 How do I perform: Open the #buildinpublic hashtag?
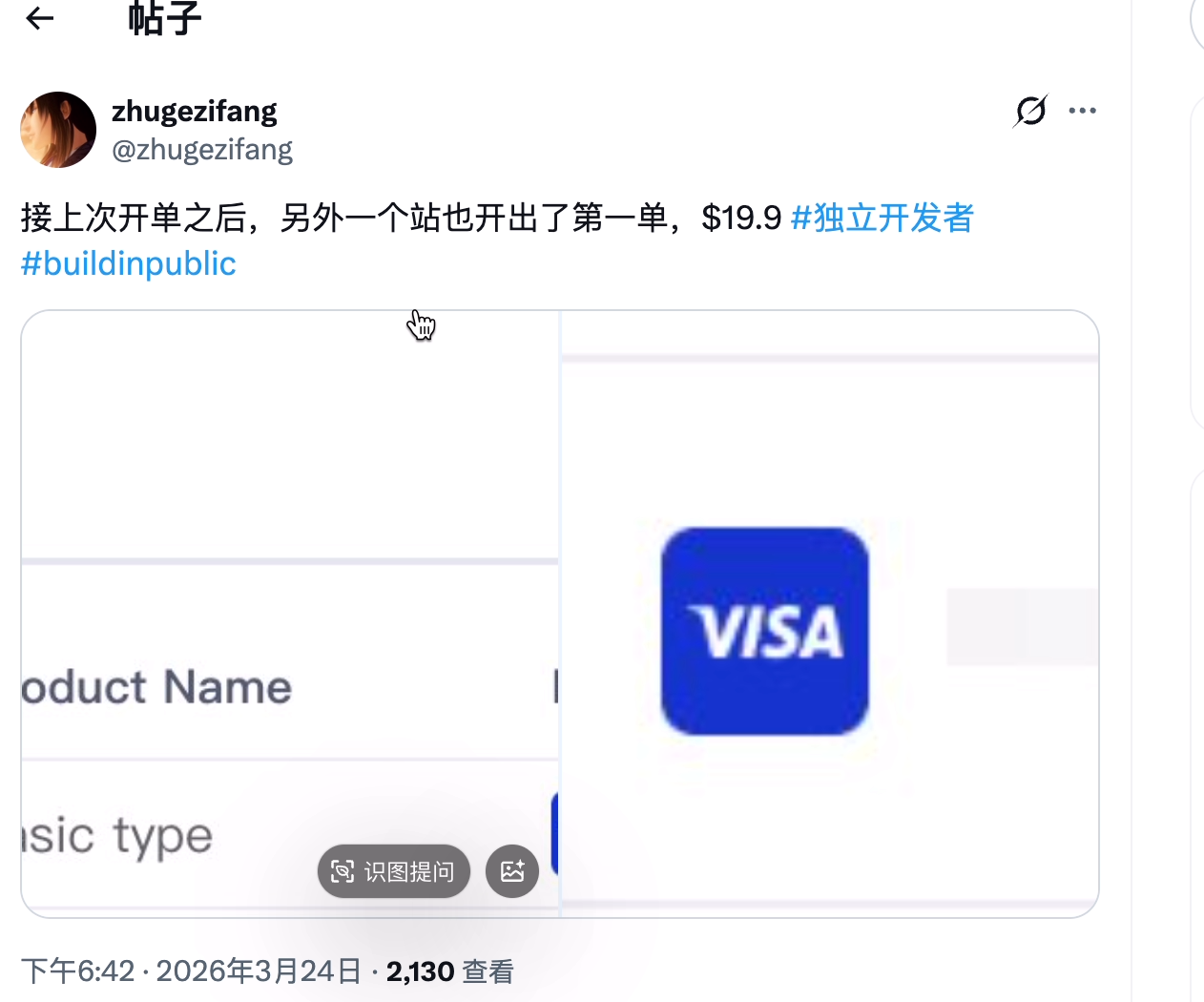point(129,263)
